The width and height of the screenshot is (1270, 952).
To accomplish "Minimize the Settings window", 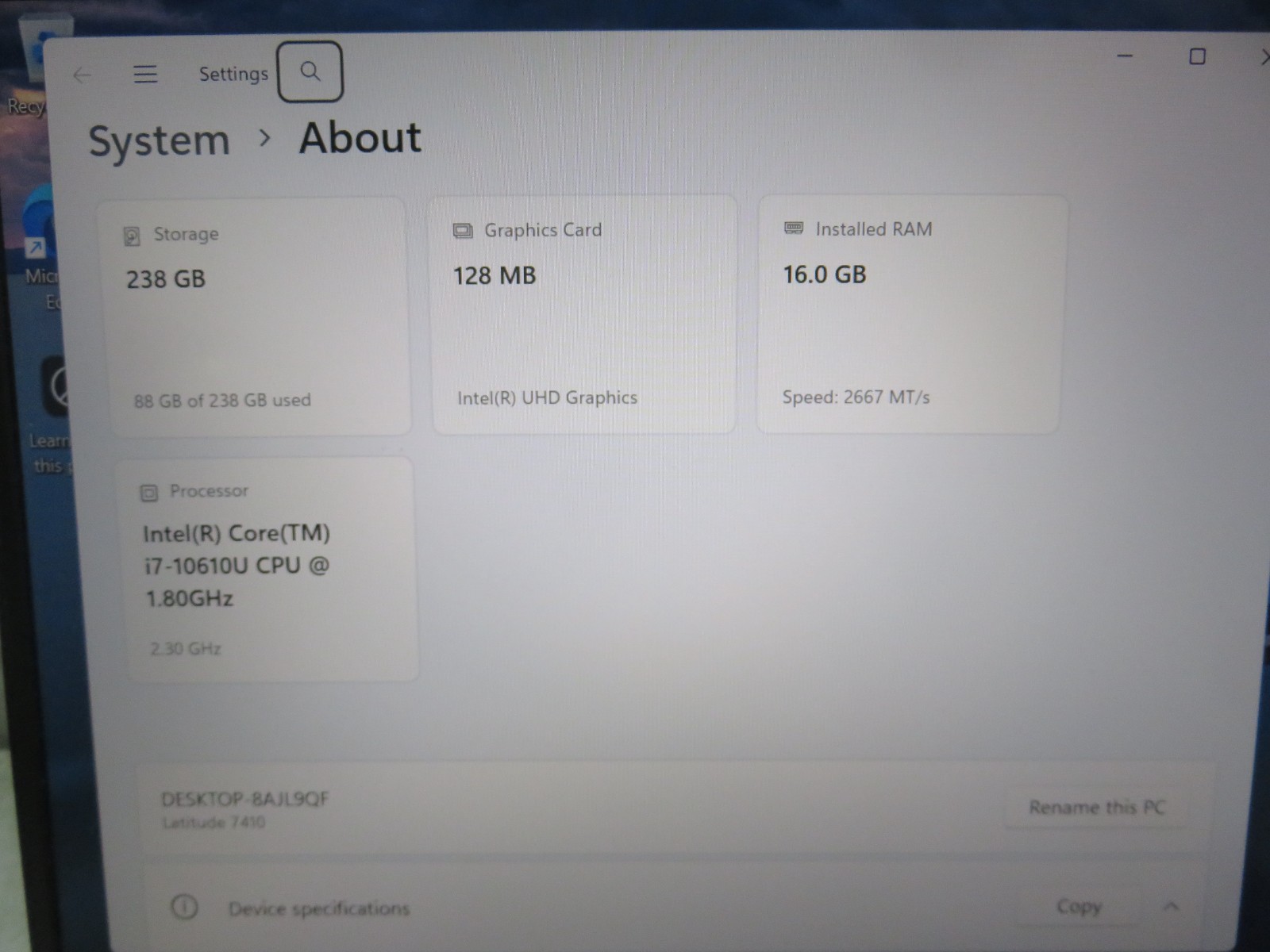I will point(1125,56).
